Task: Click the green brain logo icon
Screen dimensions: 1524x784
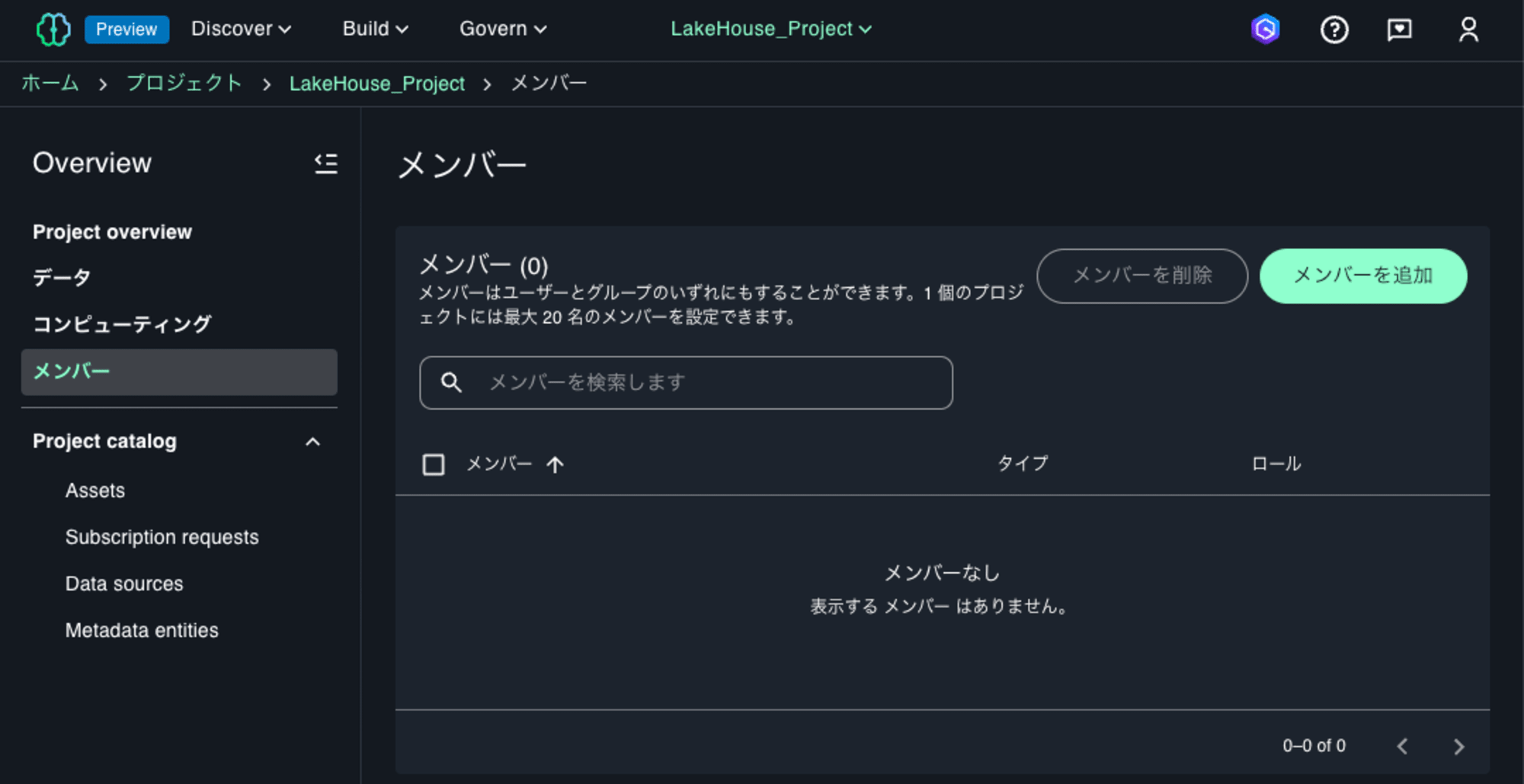Action: point(53,30)
